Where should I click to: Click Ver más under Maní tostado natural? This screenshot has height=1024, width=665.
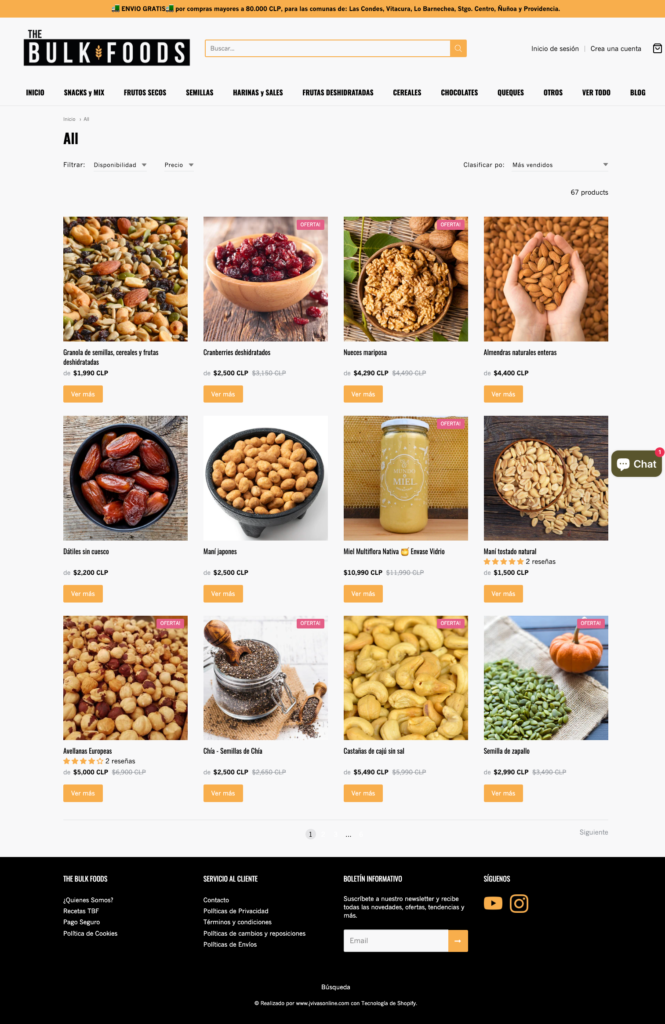point(503,594)
